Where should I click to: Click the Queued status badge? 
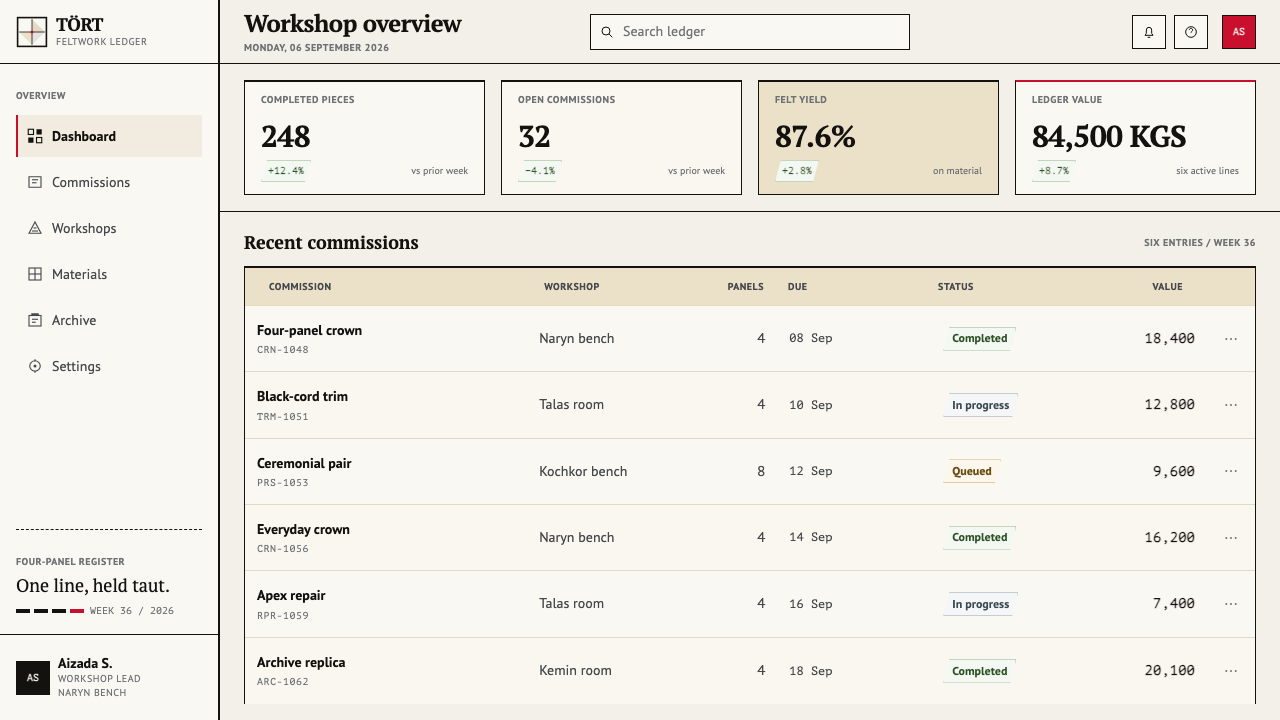(971, 471)
